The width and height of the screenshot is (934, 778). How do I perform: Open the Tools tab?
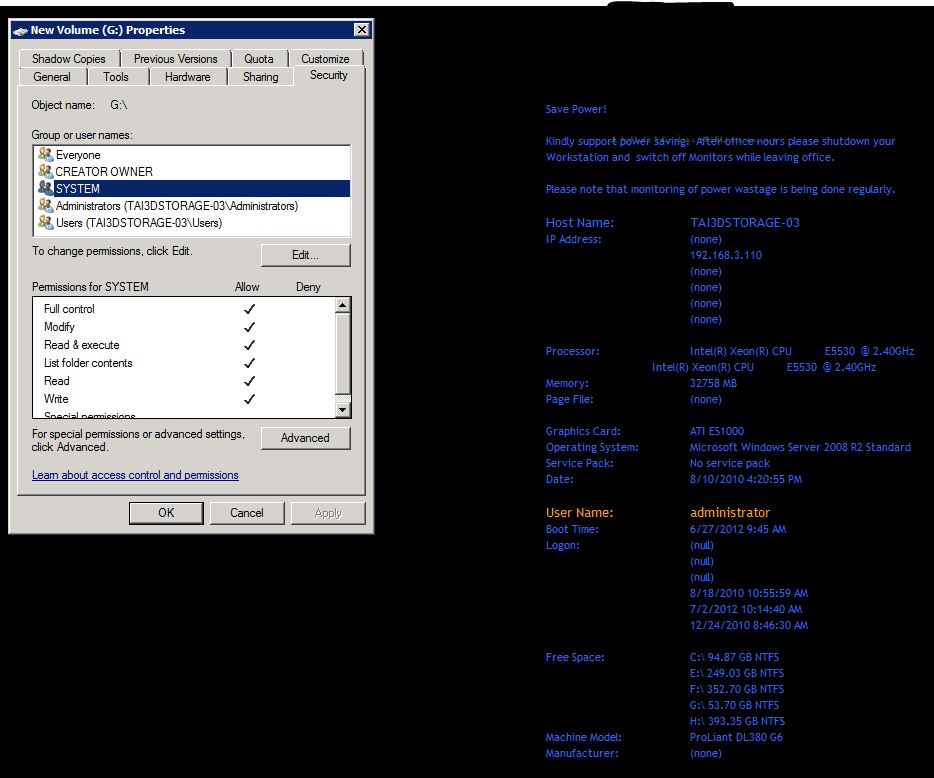(x=116, y=77)
